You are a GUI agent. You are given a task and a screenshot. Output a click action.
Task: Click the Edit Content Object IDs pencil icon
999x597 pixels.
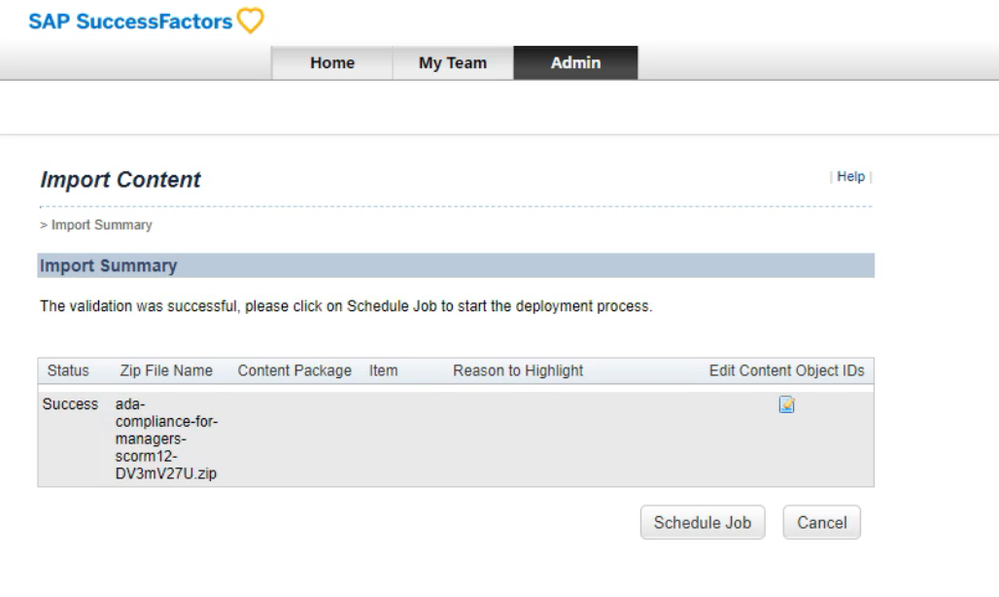787,405
